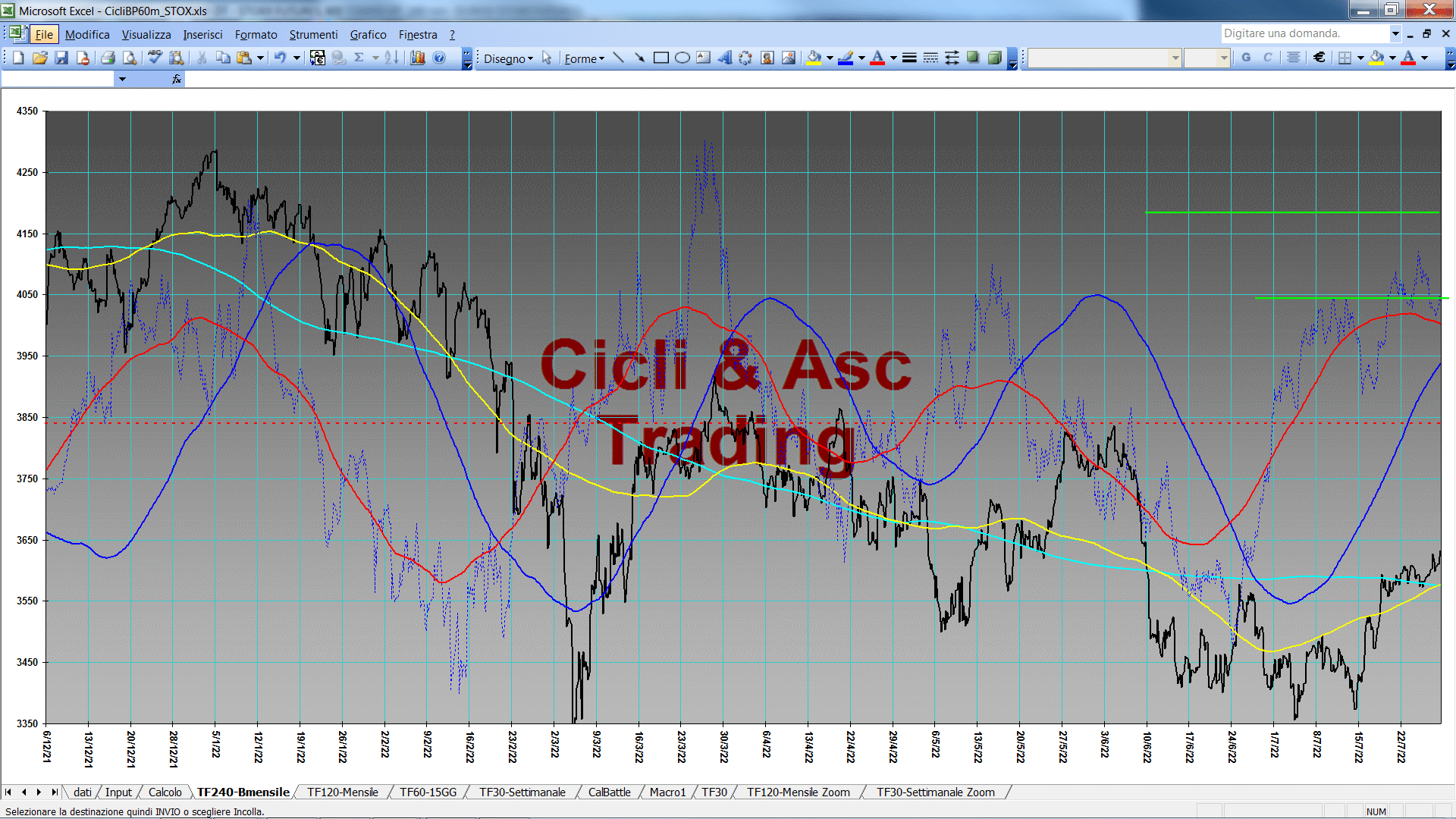Select the Rectangle drawing tool
The image size is (1456, 819).
(x=661, y=58)
